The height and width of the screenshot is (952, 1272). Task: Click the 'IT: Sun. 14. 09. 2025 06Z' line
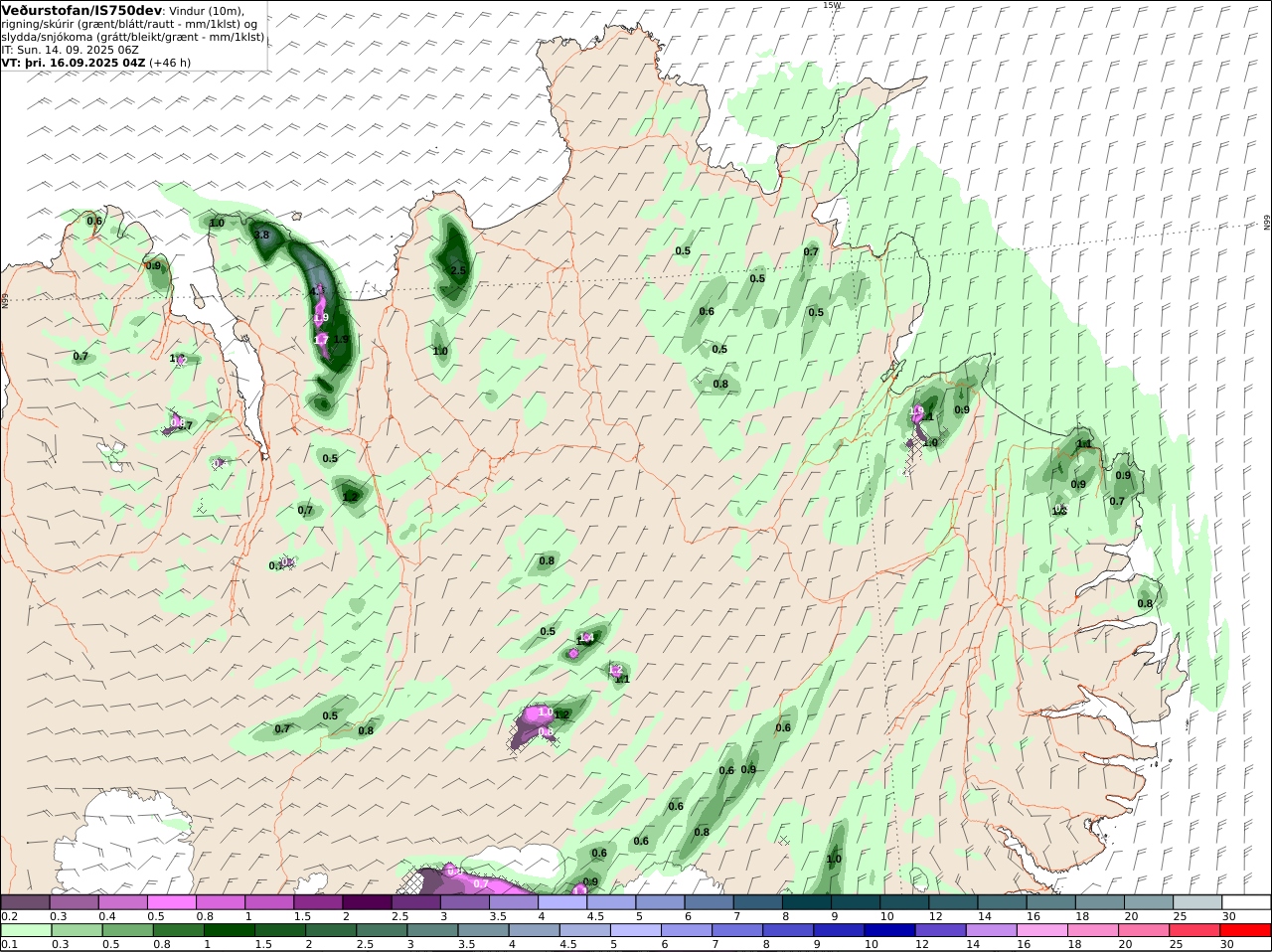point(71,49)
